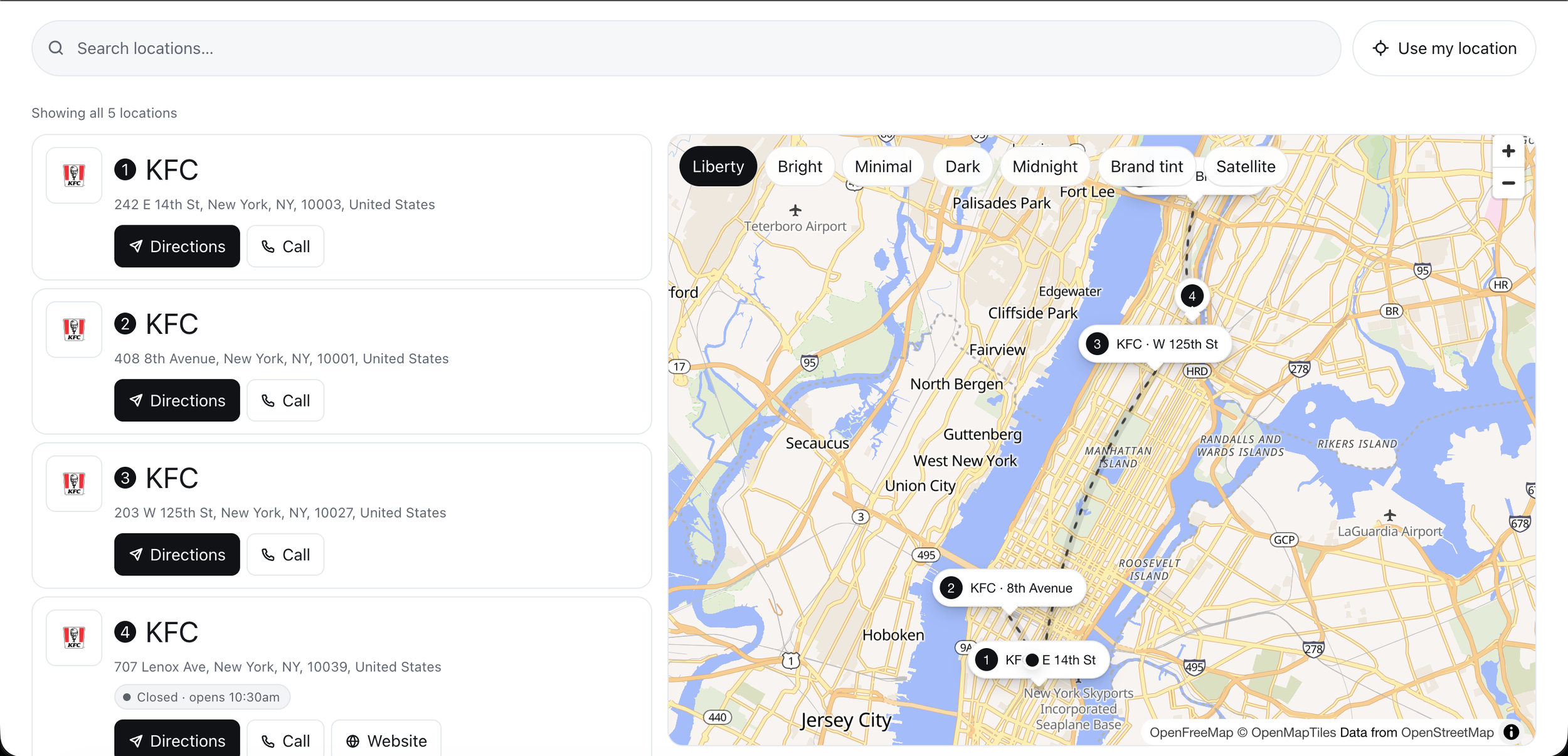This screenshot has width=1568, height=756.
Task: Open the OpenMapTiles attribution link
Action: tap(1293, 733)
